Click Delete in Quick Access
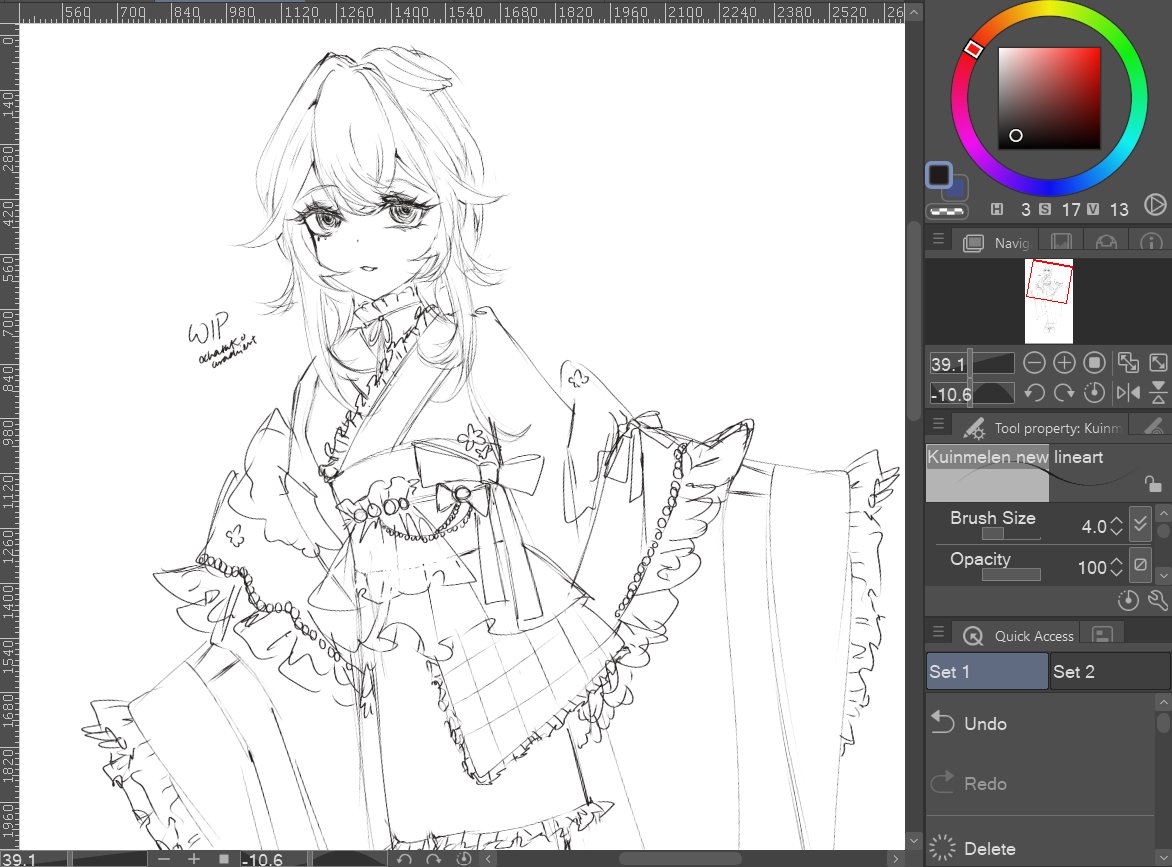This screenshot has width=1172, height=867. pos(1040,848)
